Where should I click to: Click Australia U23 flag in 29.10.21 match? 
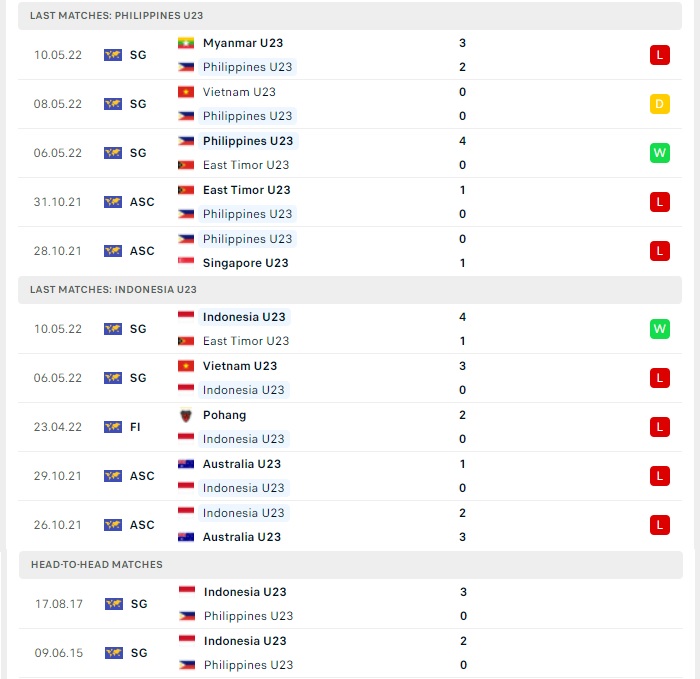186,464
